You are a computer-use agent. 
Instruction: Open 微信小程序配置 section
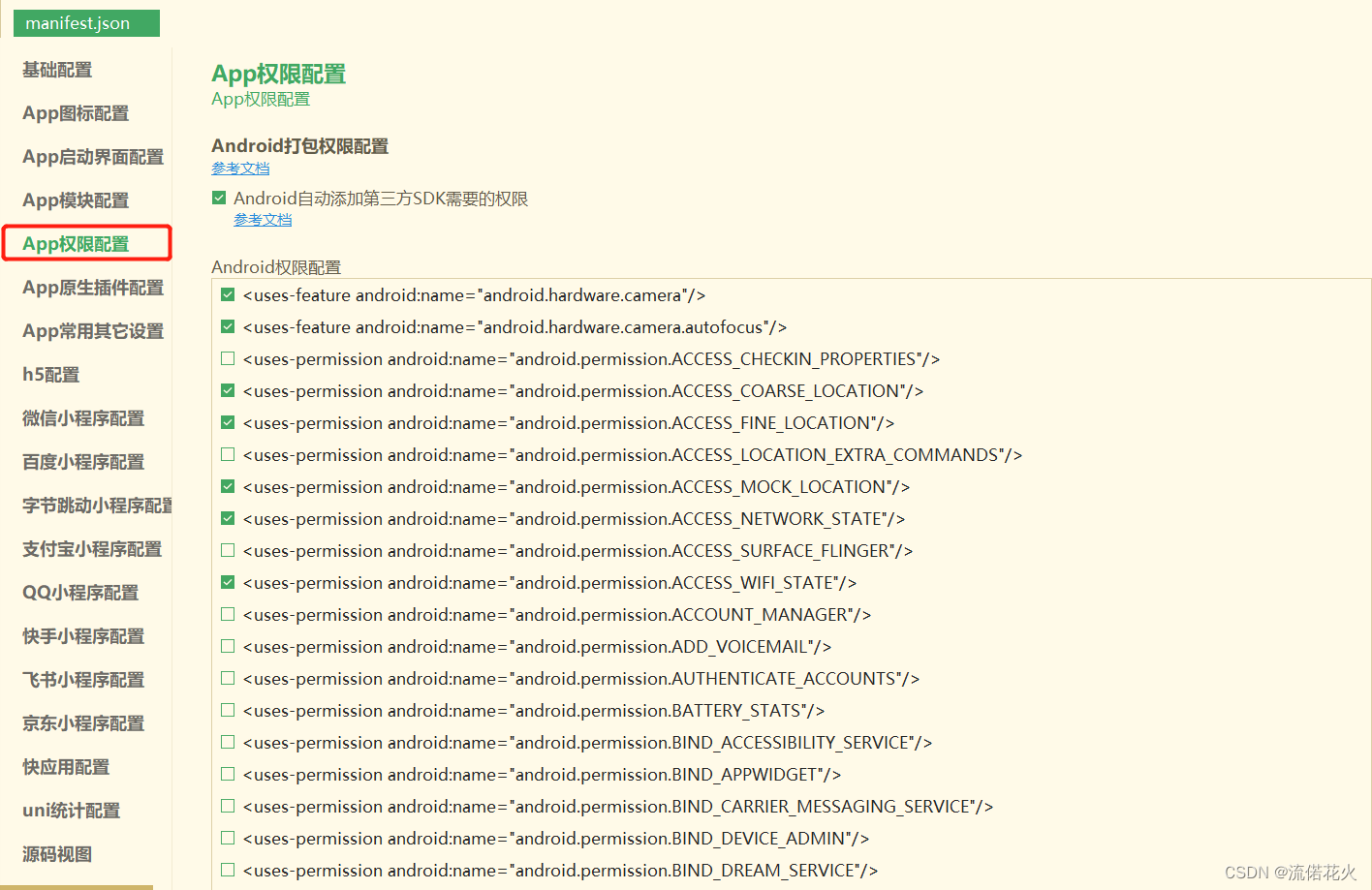tap(83, 418)
